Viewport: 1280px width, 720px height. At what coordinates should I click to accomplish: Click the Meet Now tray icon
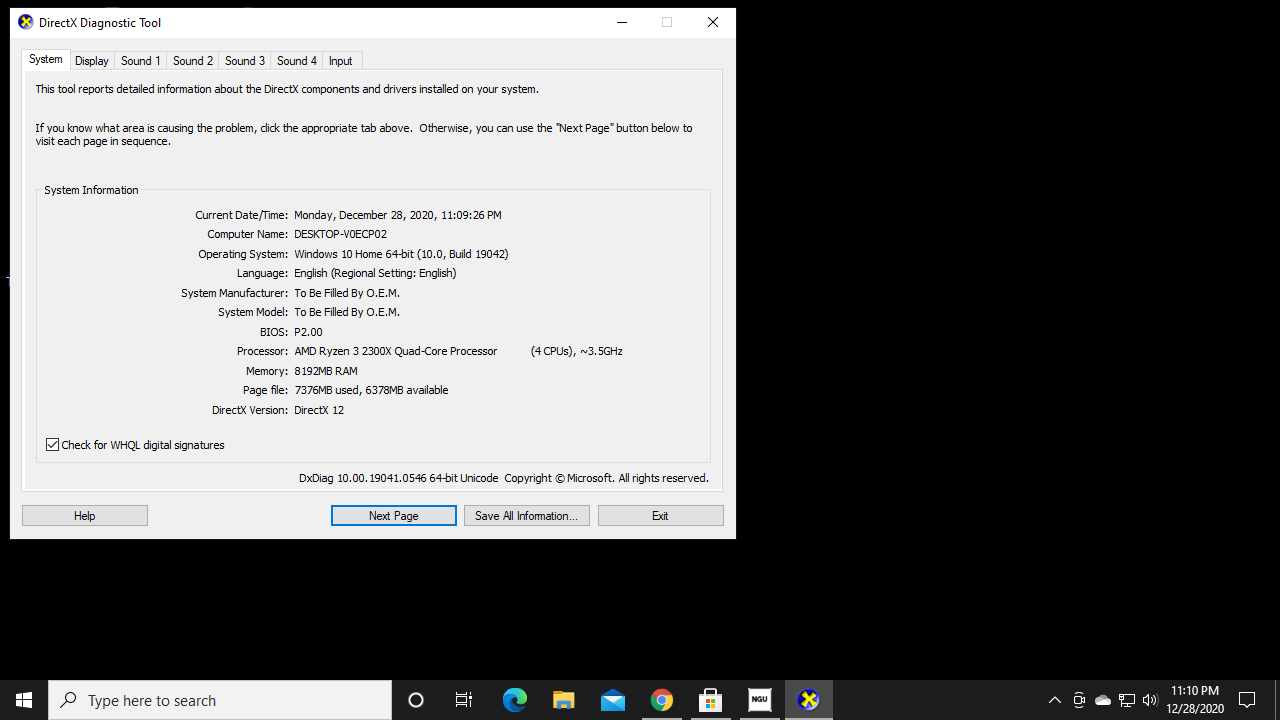[1079, 700]
